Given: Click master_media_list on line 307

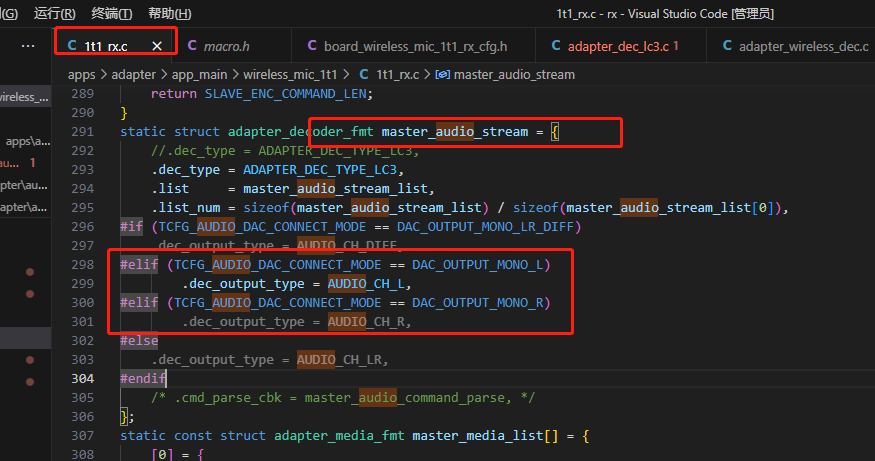Looking at the screenshot, I should tap(478, 435).
